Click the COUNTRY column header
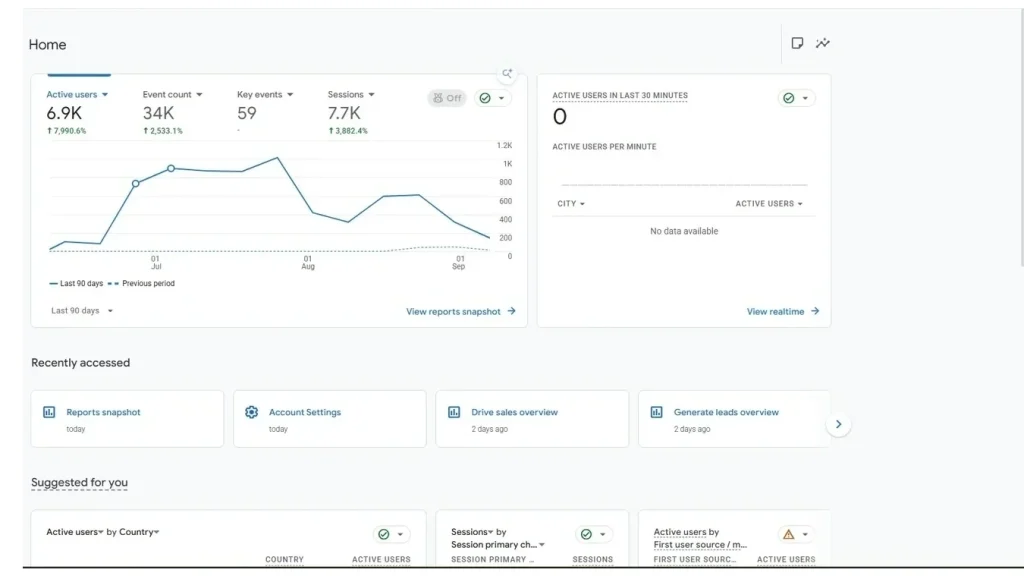 click(x=285, y=560)
